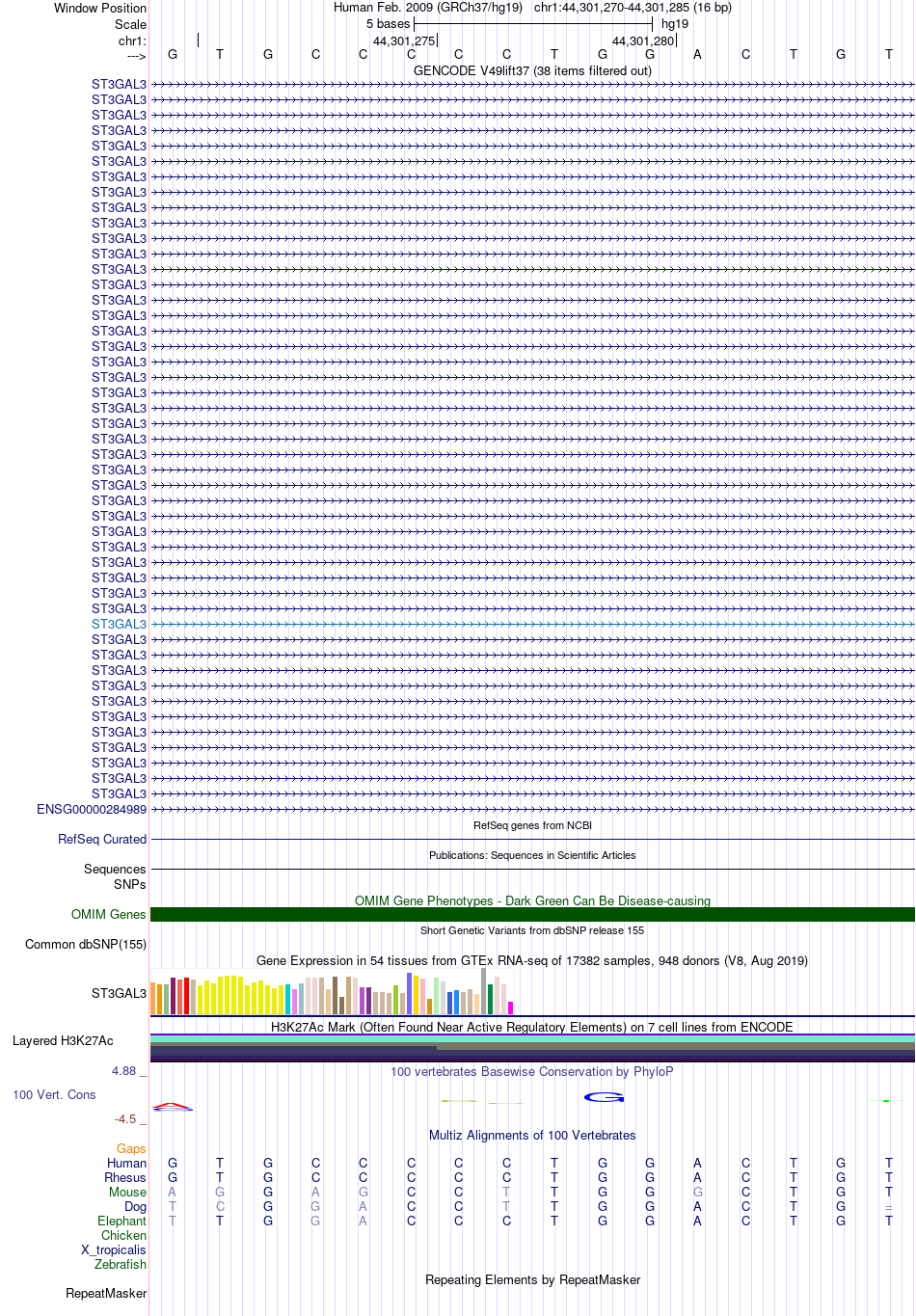Click the Sequences SNPs publications label

(x=115, y=876)
